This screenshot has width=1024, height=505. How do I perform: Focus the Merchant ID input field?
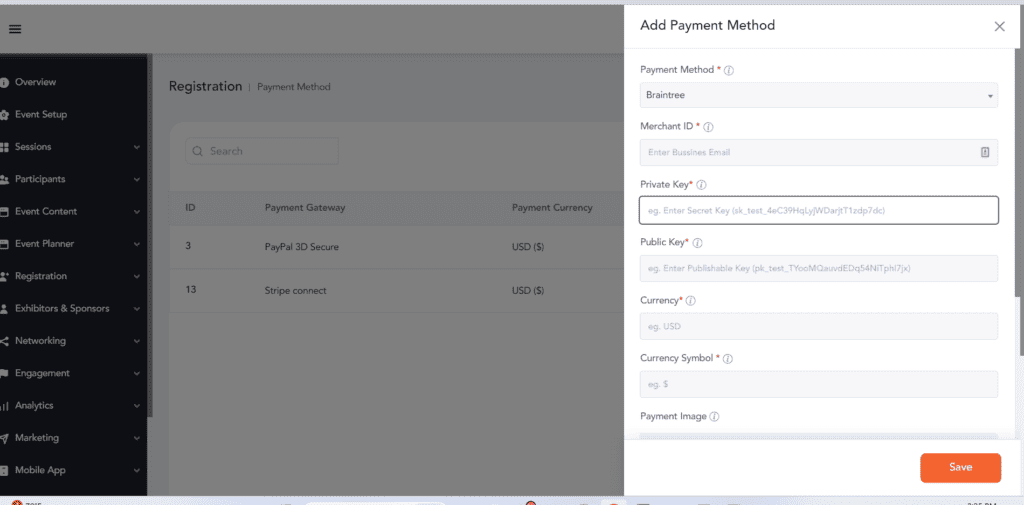(x=818, y=152)
